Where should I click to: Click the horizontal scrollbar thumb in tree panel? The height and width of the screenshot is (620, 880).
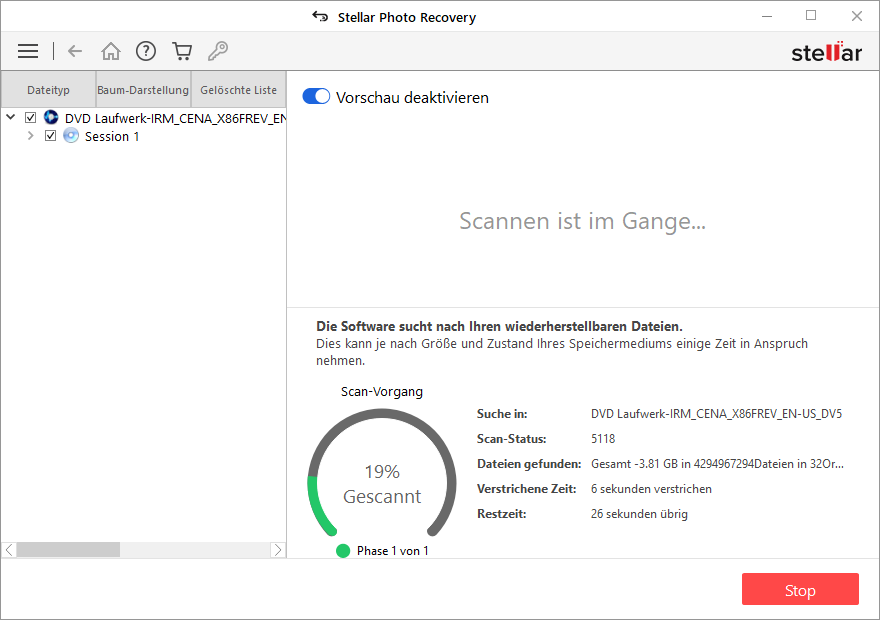point(68,550)
